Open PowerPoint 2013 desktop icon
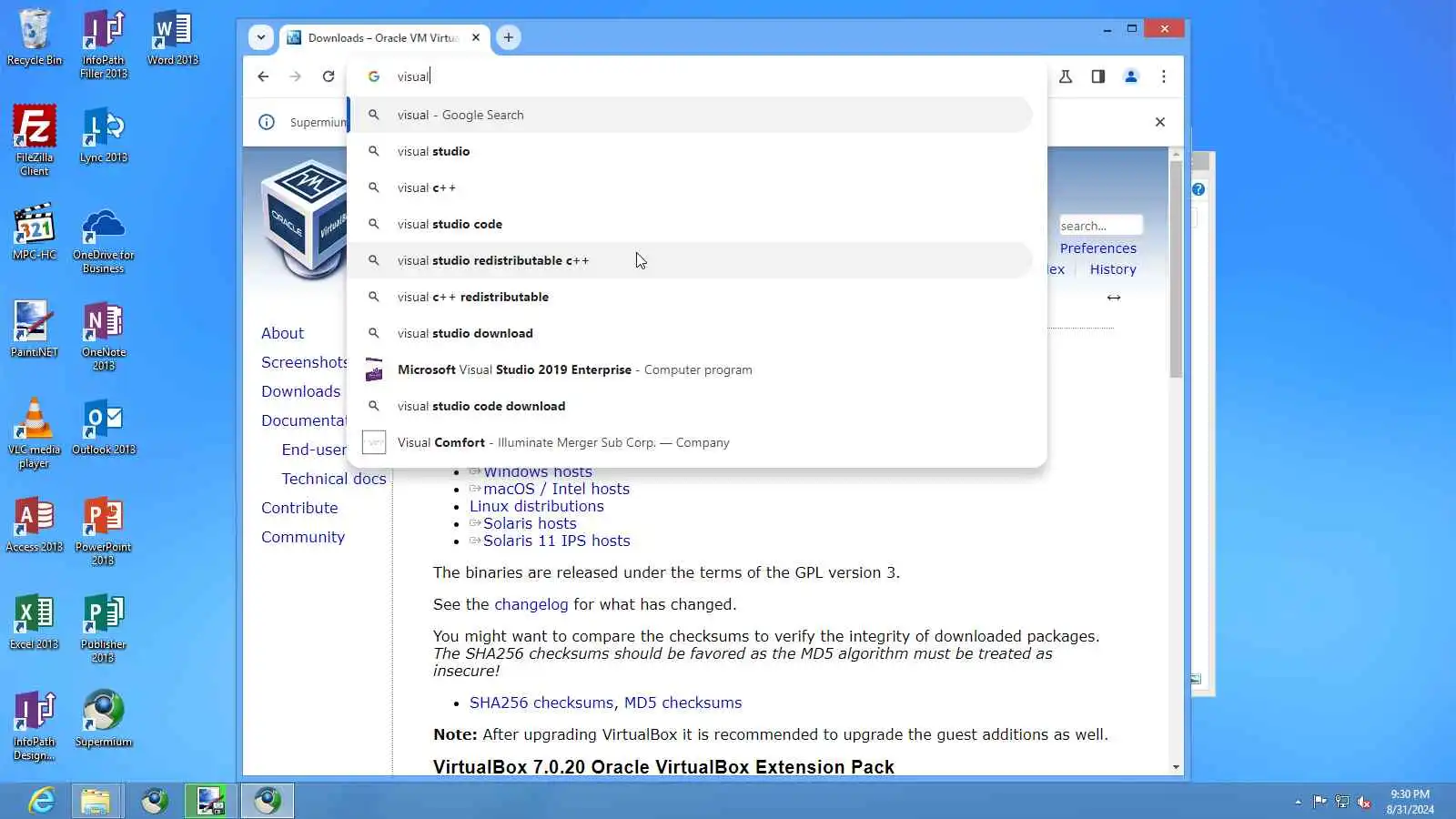The height and width of the screenshot is (819, 1456). tap(104, 531)
